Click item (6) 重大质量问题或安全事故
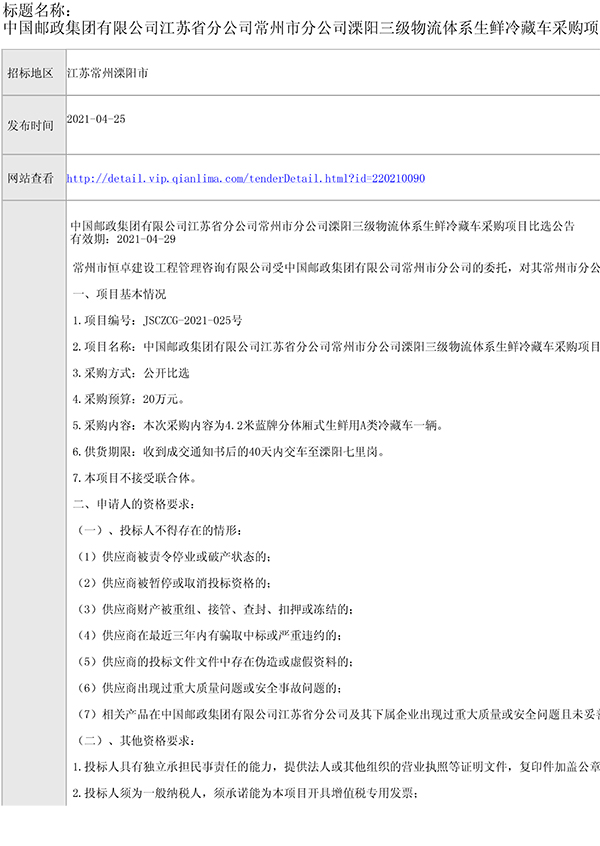Viewport: 600px width, 846px height. coord(208,689)
